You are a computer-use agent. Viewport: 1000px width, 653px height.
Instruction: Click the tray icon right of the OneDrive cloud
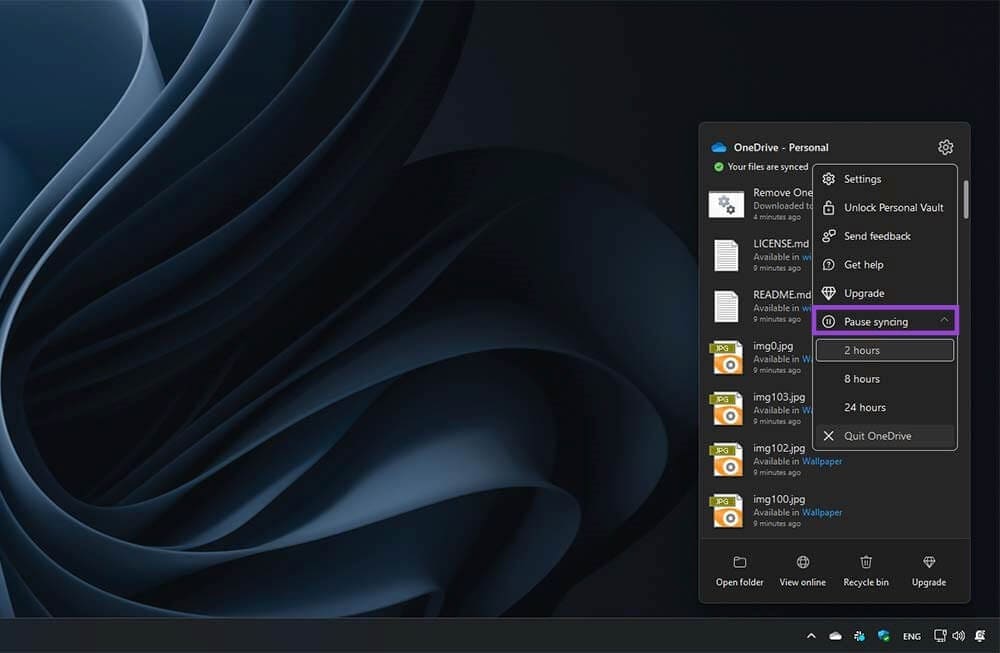[x=859, y=636]
